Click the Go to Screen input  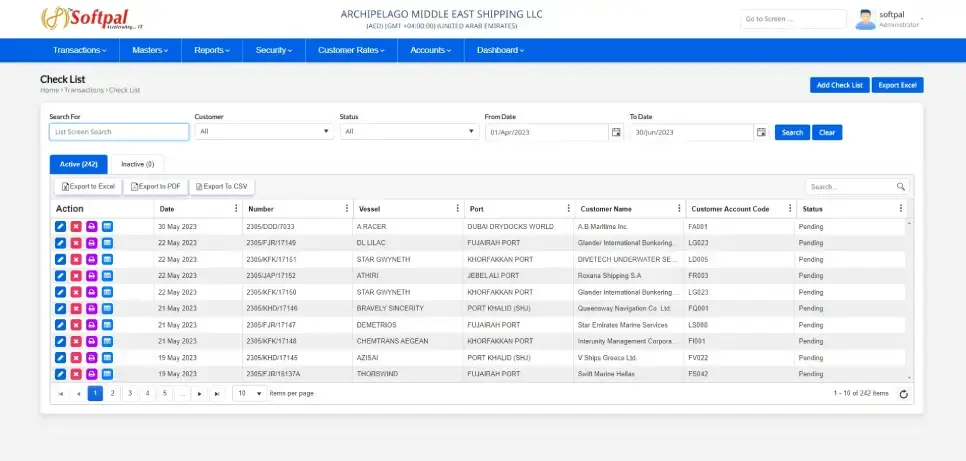pos(794,19)
